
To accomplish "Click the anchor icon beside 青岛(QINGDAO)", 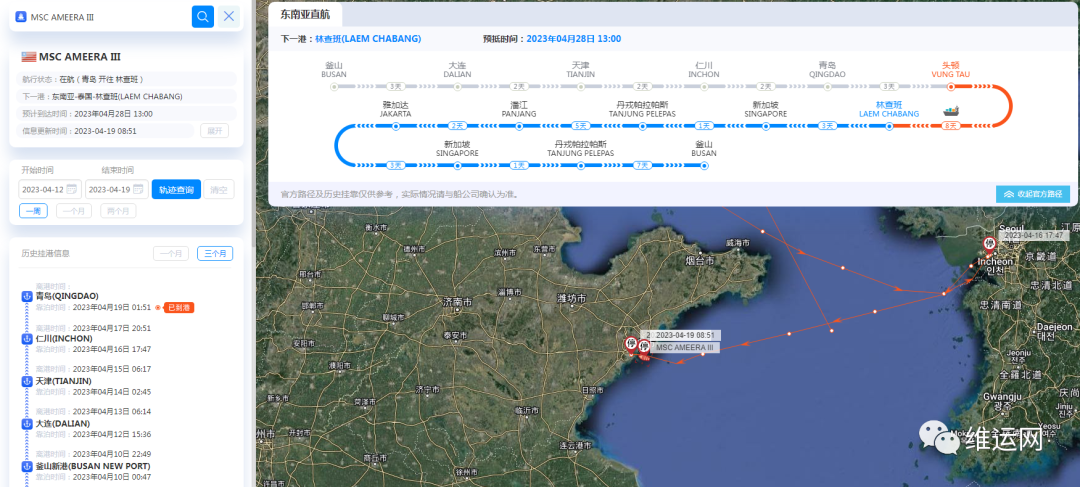I will tap(26, 296).
